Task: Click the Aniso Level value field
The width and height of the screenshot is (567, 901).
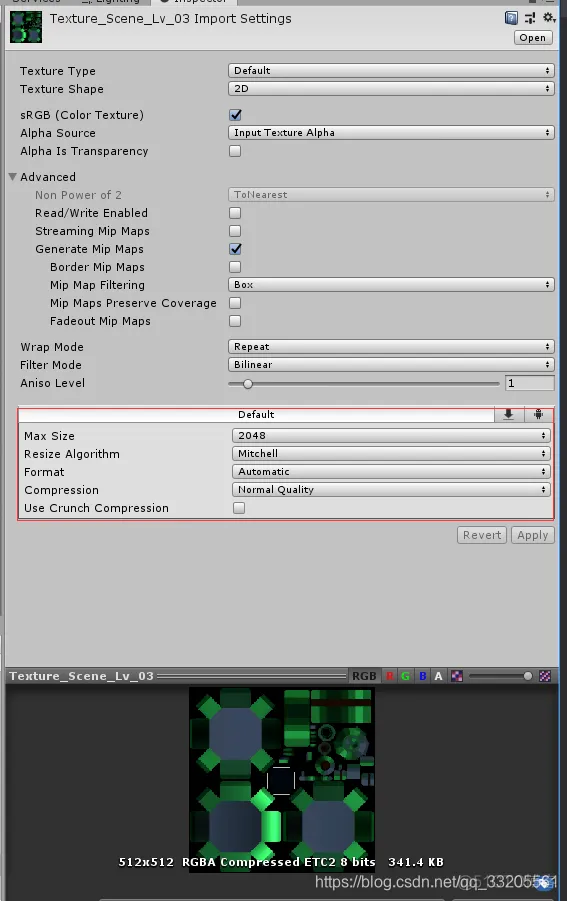Action: point(529,383)
